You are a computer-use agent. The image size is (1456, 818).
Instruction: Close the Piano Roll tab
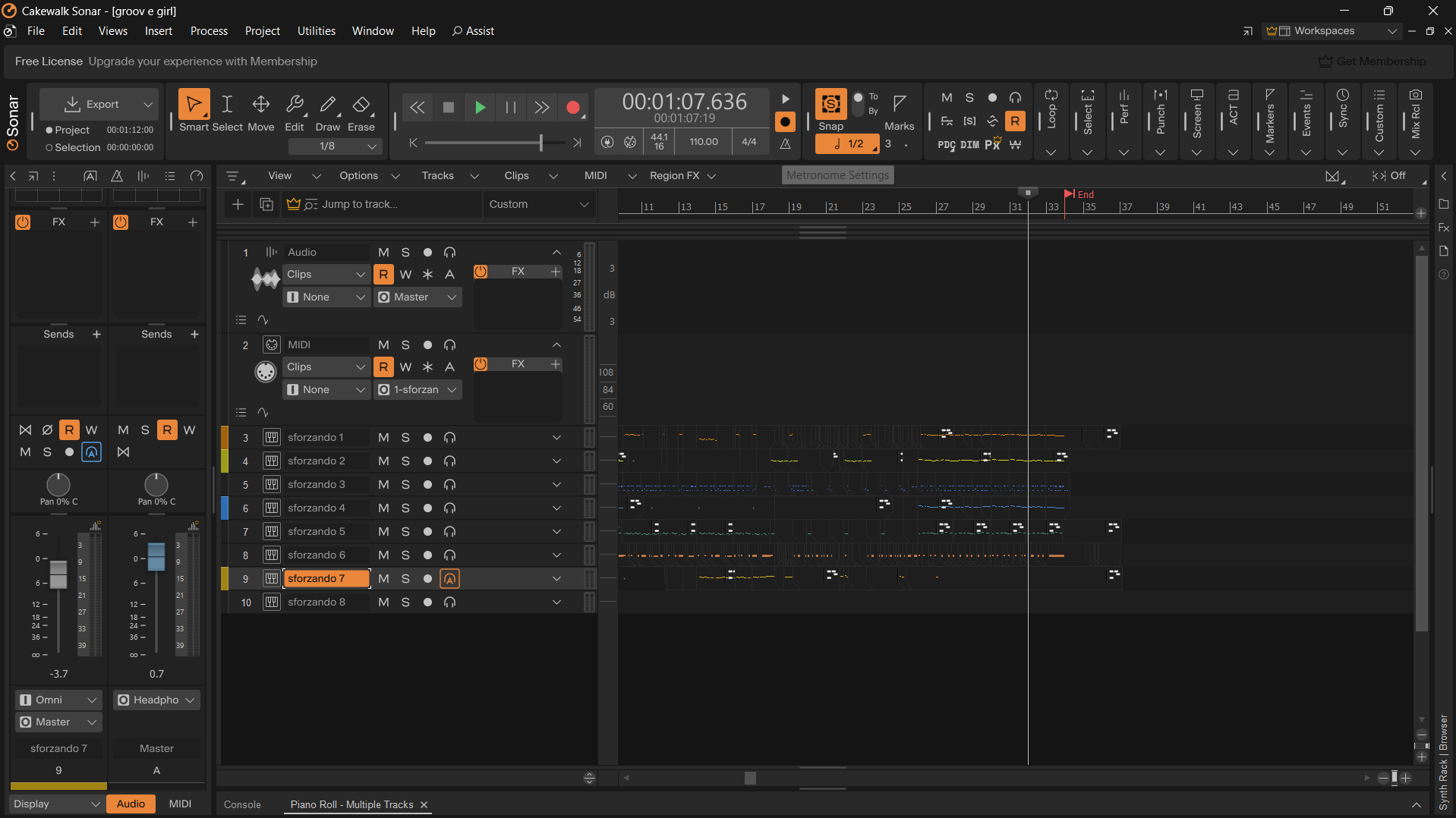coord(424,805)
